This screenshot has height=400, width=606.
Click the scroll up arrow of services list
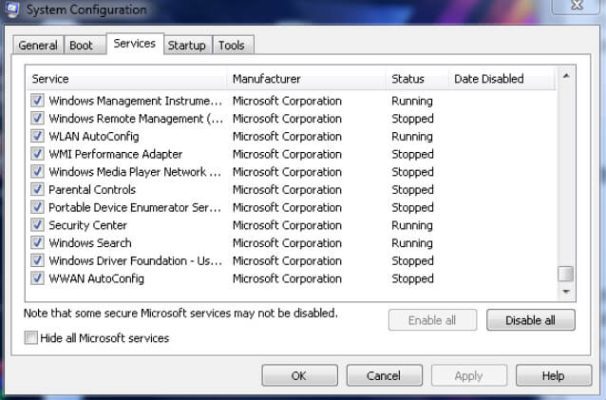[567, 77]
